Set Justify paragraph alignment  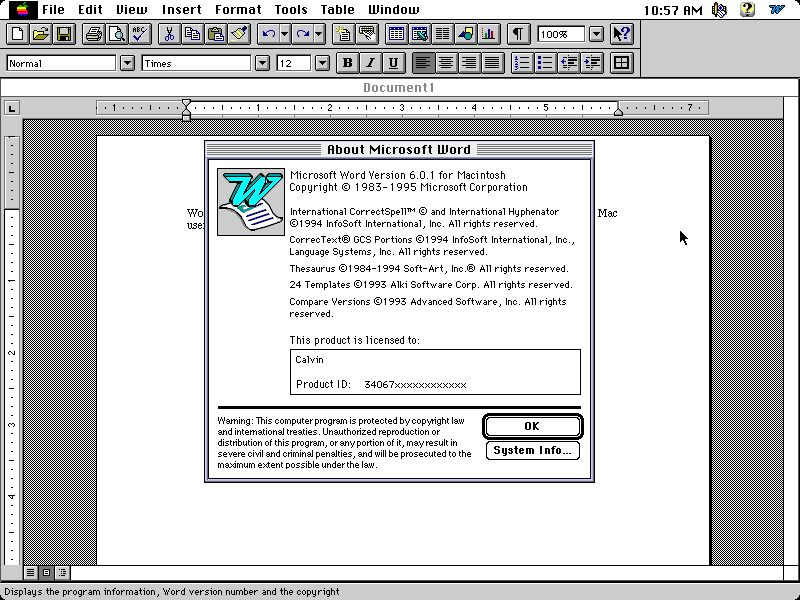click(x=492, y=63)
